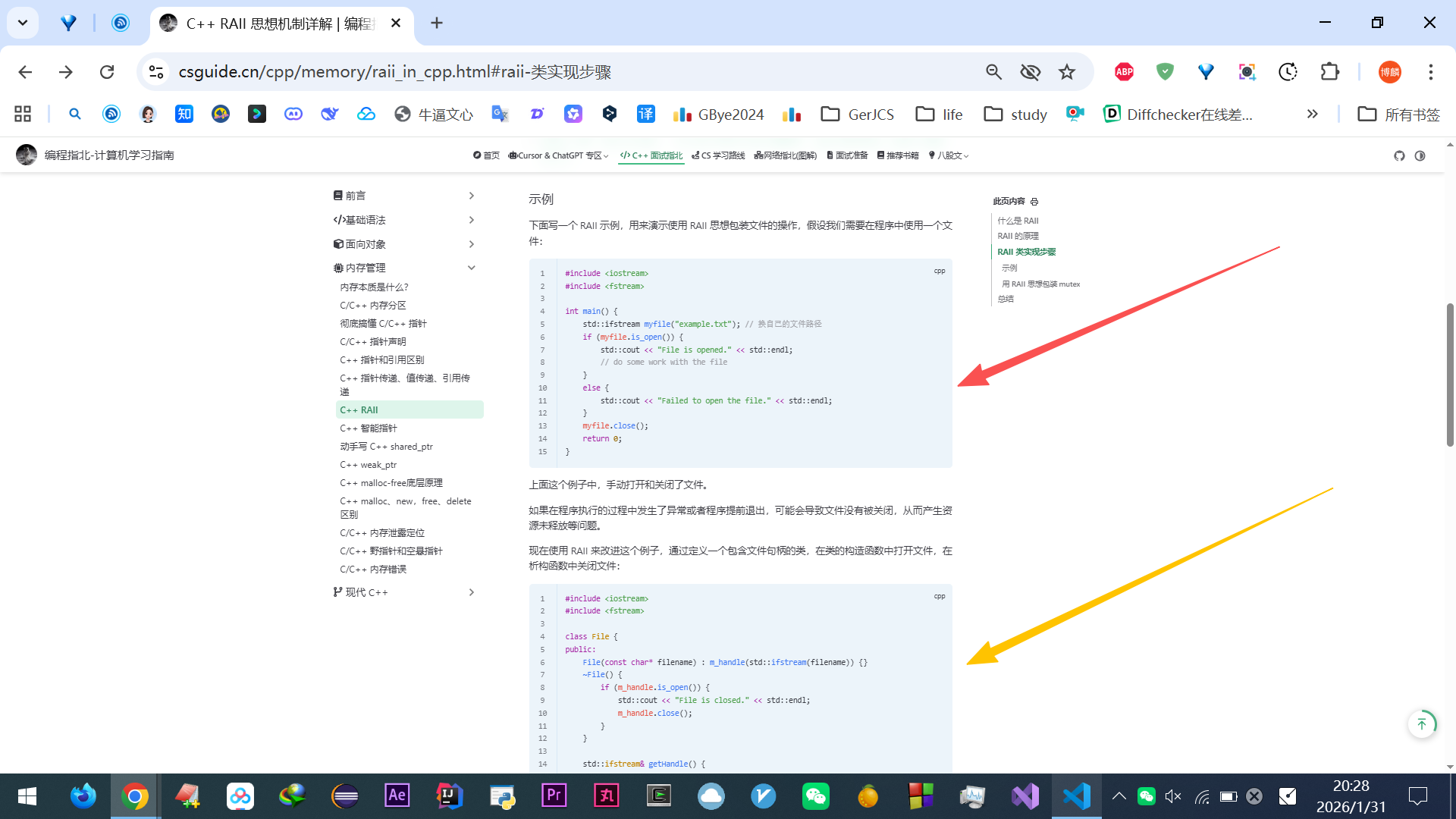
Task: Open the Cursor & ChatGPT 专区 dropdown
Action: click(558, 155)
